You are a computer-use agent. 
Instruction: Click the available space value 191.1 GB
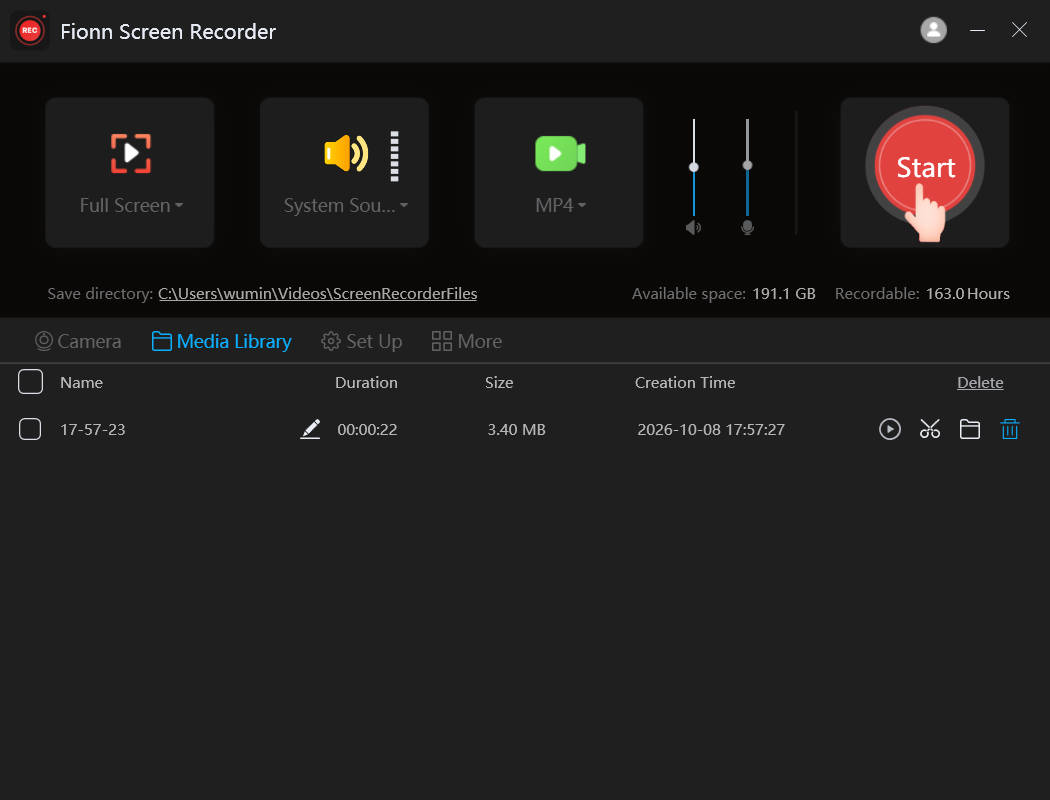(783, 294)
